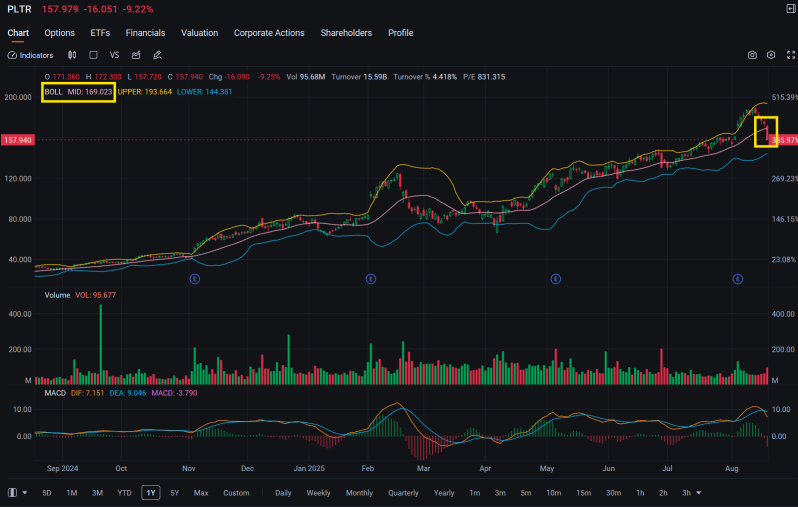Switch to Monthly candles
Viewport: 798px width, 507px height.
[x=359, y=493]
